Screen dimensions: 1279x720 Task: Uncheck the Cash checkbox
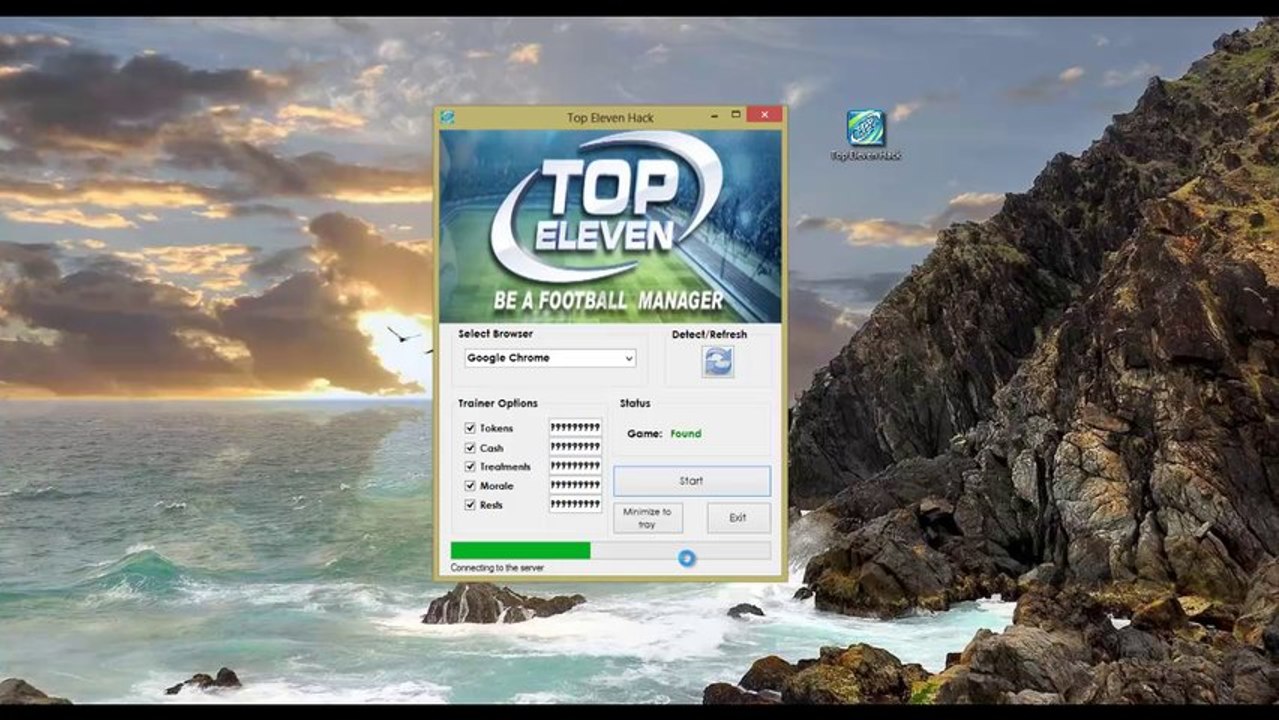(x=470, y=448)
